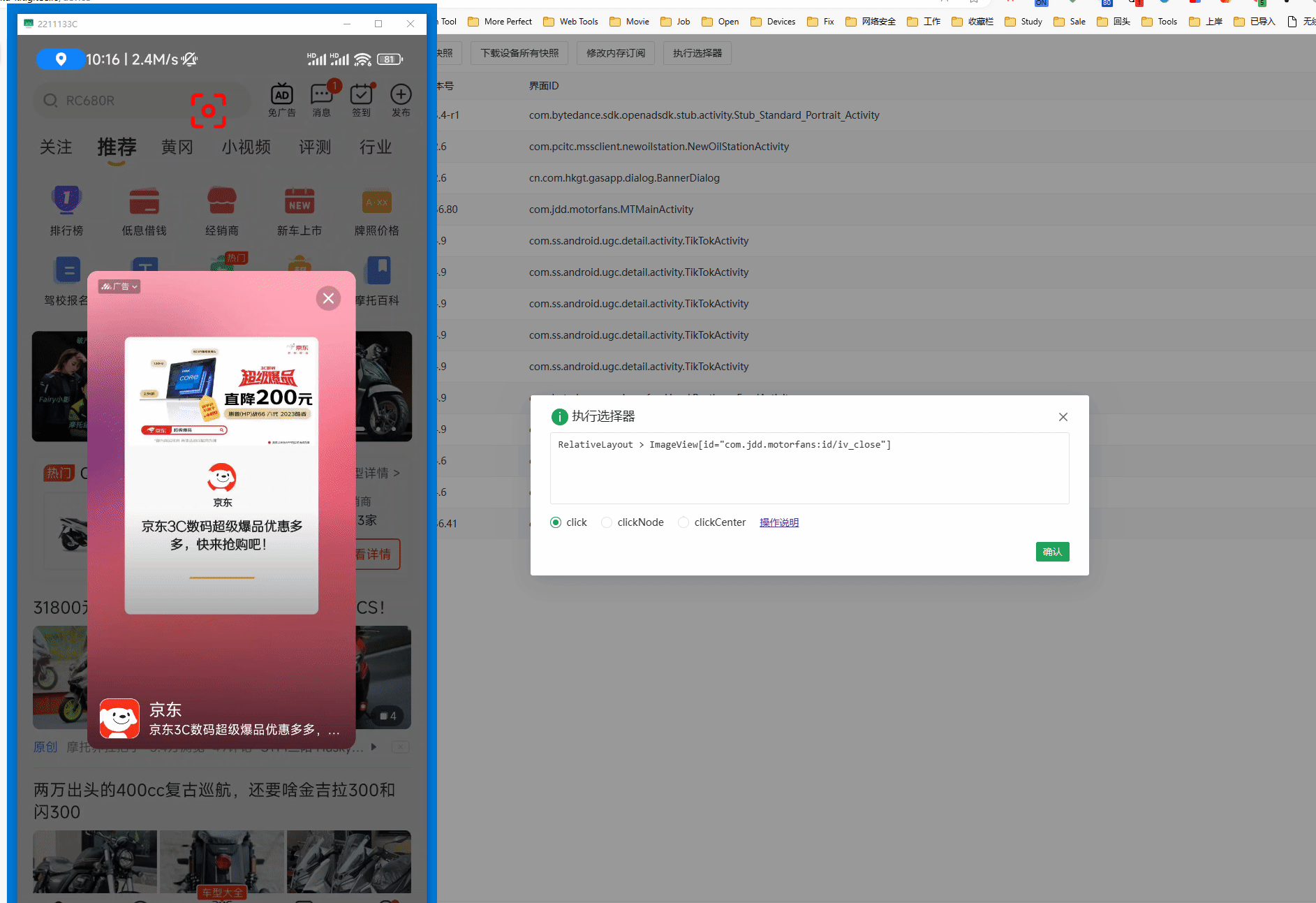The image size is (1316, 903).
Task: Open the Devices bookmark folder
Action: pyautogui.click(x=773, y=22)
